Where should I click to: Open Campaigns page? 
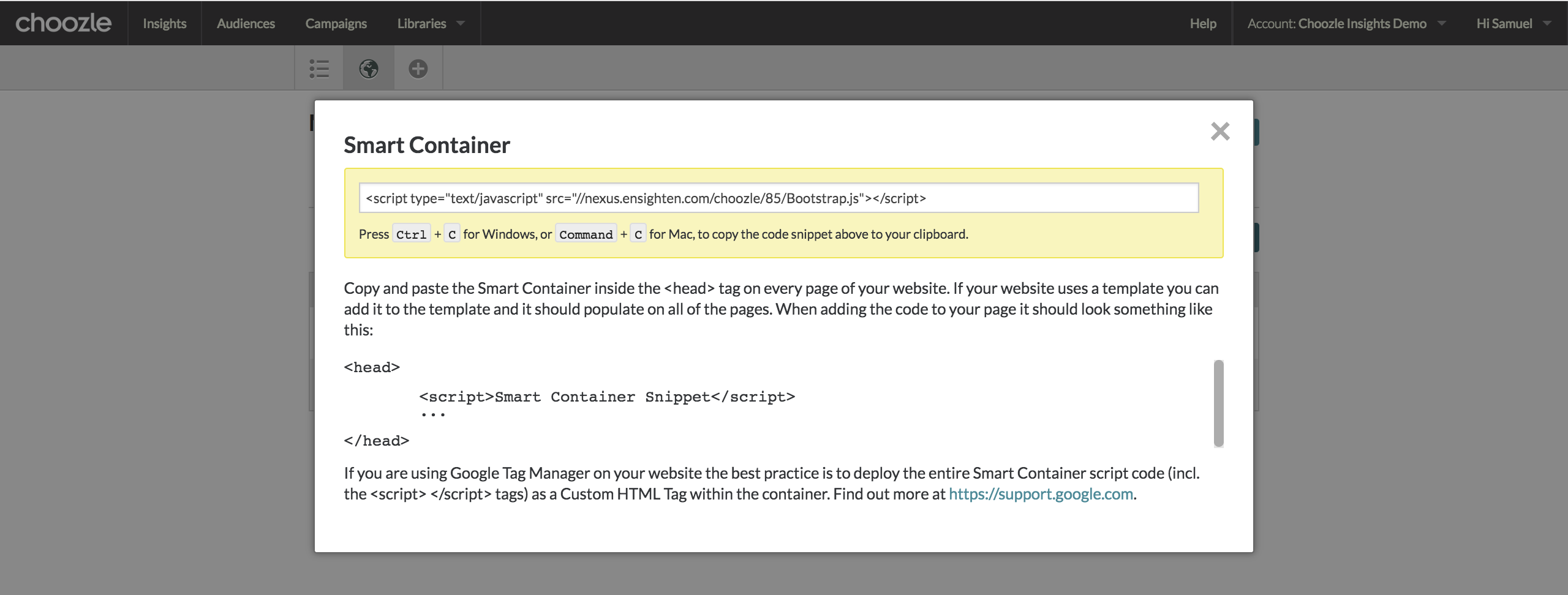(336, 23)
